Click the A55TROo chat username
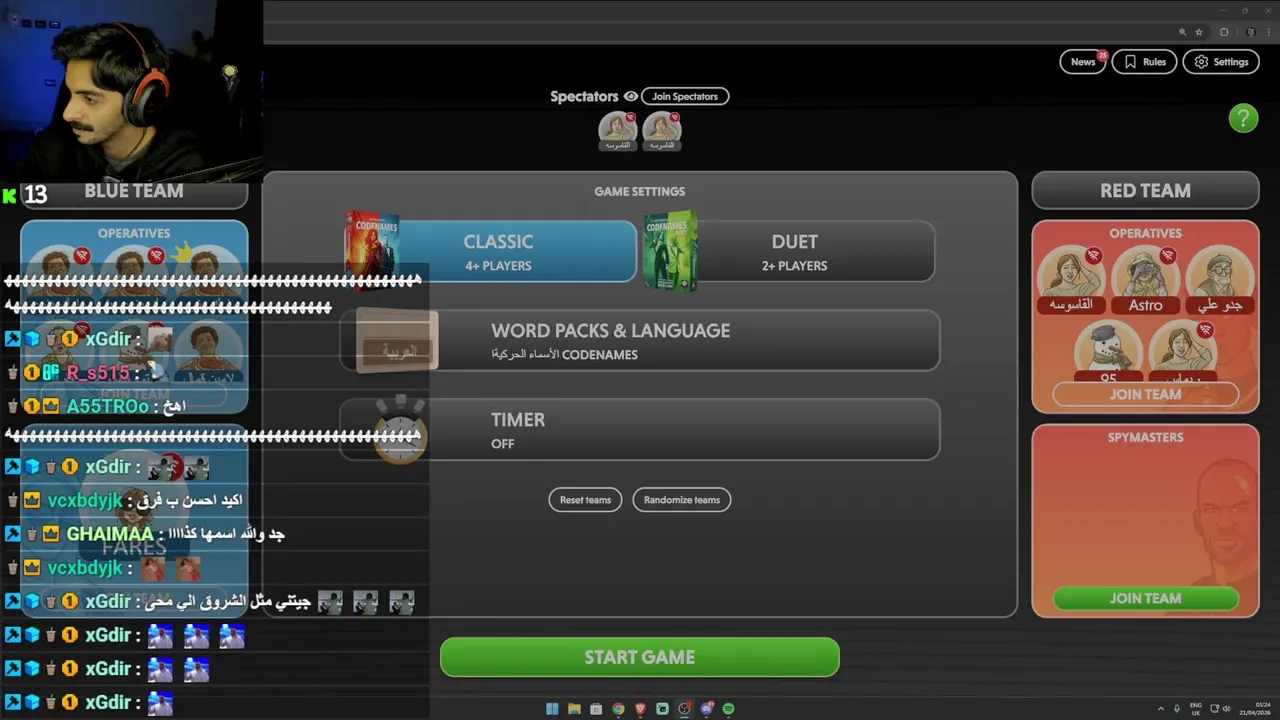 107,406
